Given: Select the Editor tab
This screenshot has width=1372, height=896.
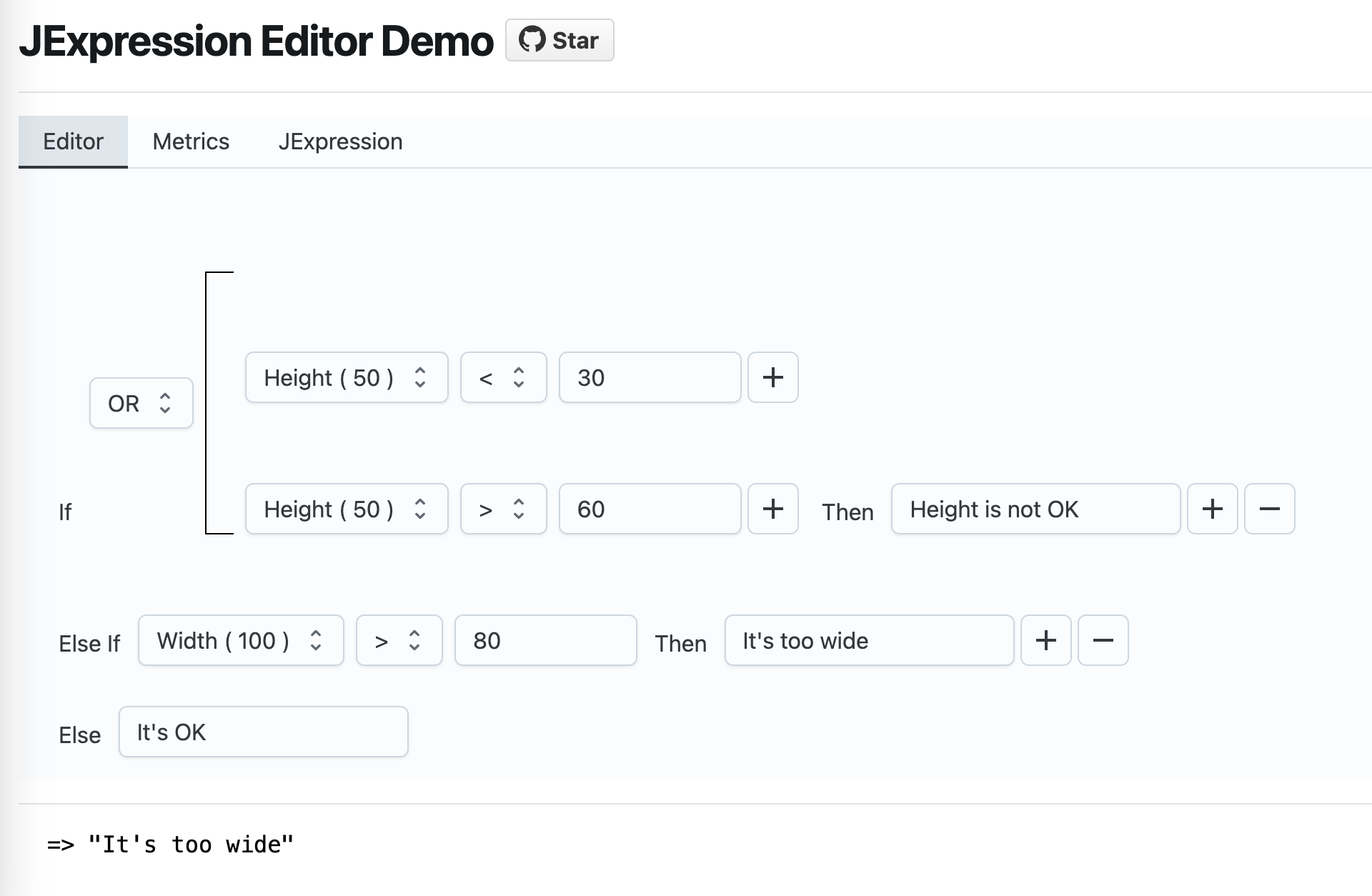Looking at the screenshot, I should (73, 141).
